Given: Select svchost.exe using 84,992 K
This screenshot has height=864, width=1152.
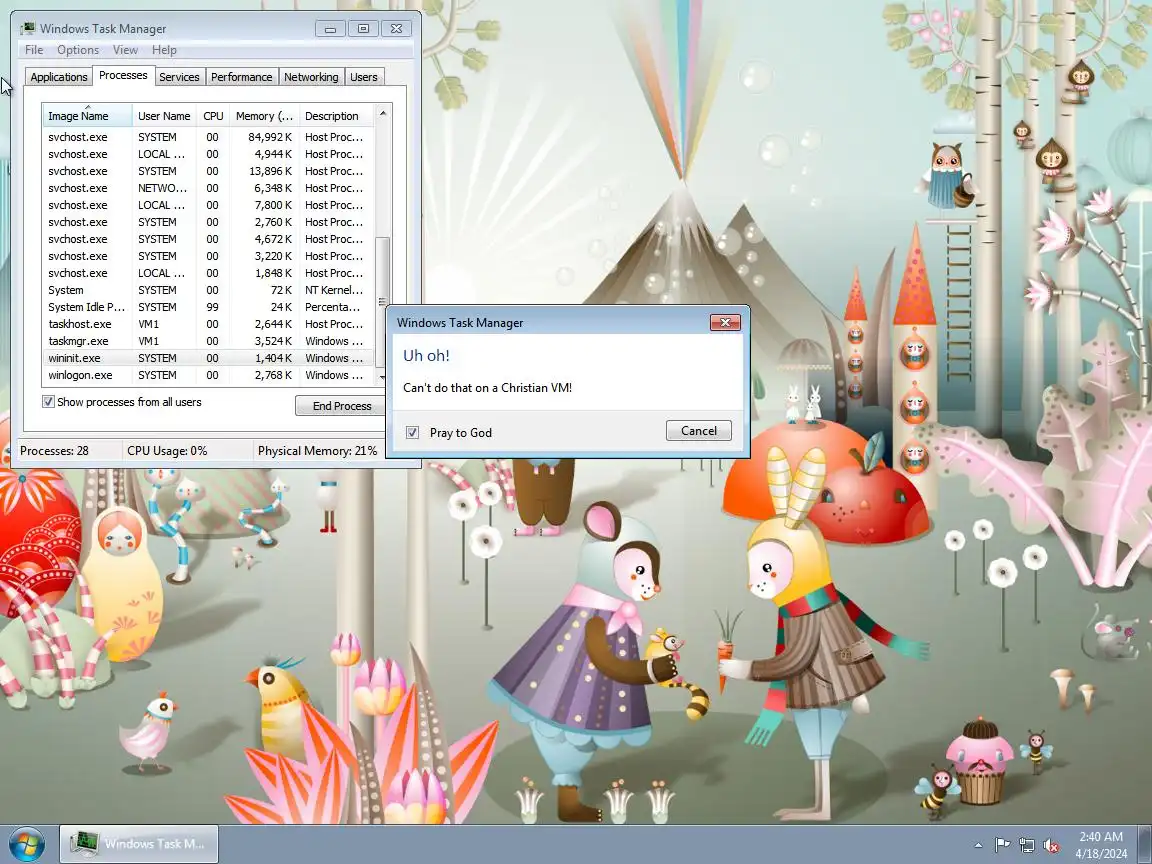Looking at the screenshot, I should (x=209, y=137).
